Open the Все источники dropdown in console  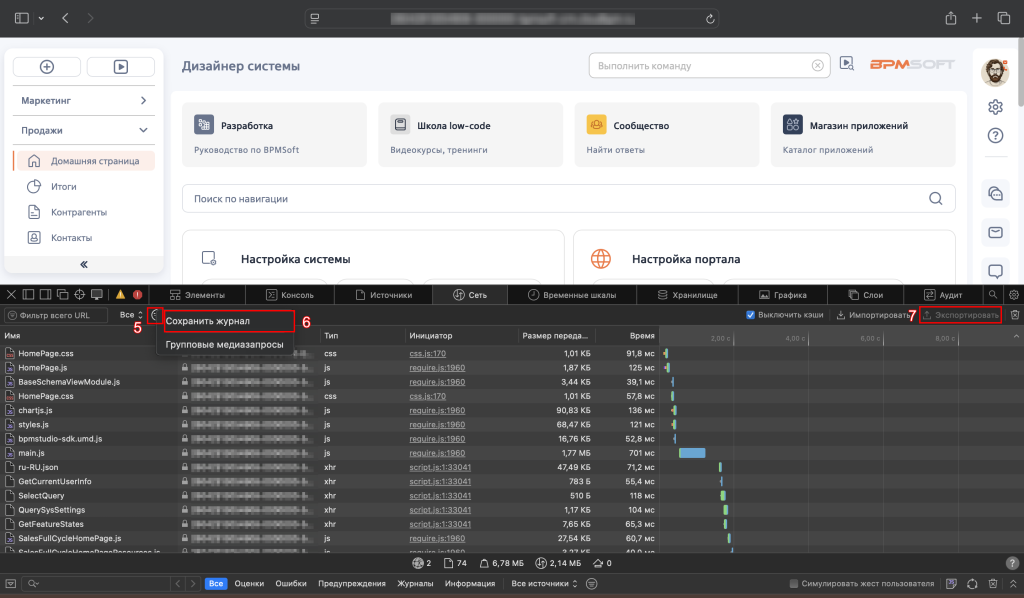[544, 584]
